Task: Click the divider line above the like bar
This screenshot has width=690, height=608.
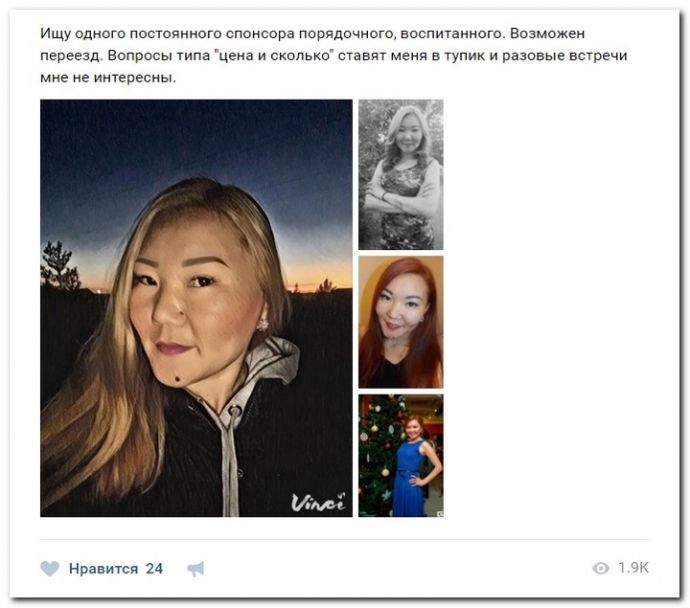Action: pos(344,539)
